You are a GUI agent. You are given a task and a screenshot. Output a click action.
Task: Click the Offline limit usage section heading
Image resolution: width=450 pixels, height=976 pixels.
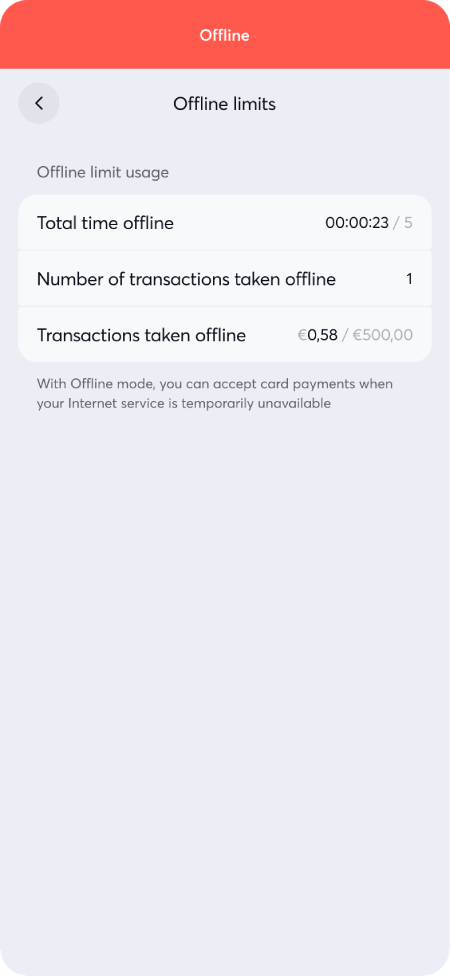pos(103,172)
